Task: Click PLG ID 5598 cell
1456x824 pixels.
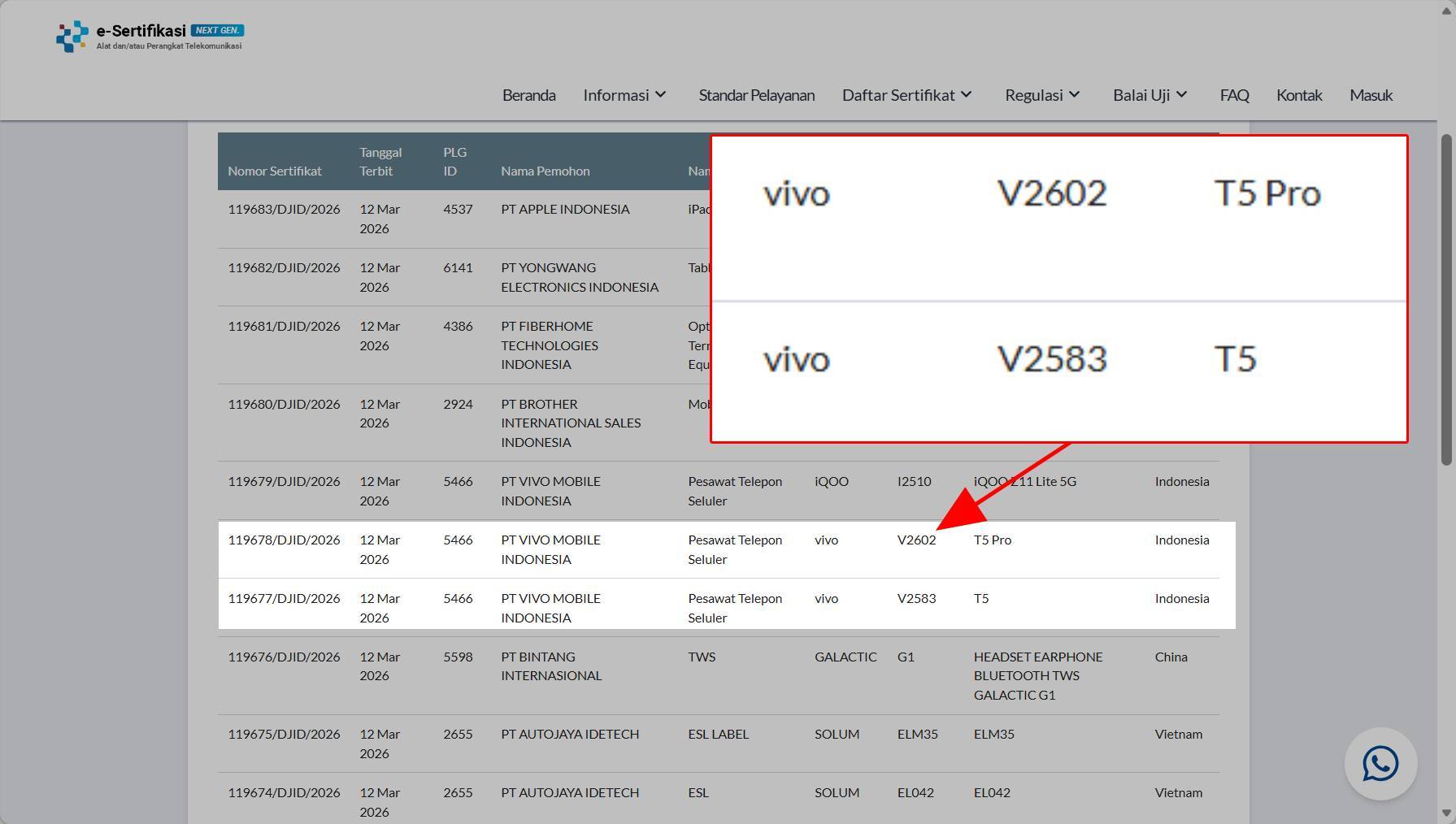Action: pyautogui.click(x=458, y=657)
